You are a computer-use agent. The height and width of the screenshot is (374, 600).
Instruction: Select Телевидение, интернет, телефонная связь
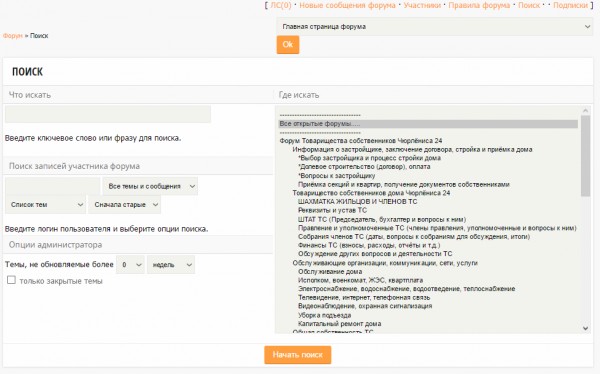tap(364, 297)
